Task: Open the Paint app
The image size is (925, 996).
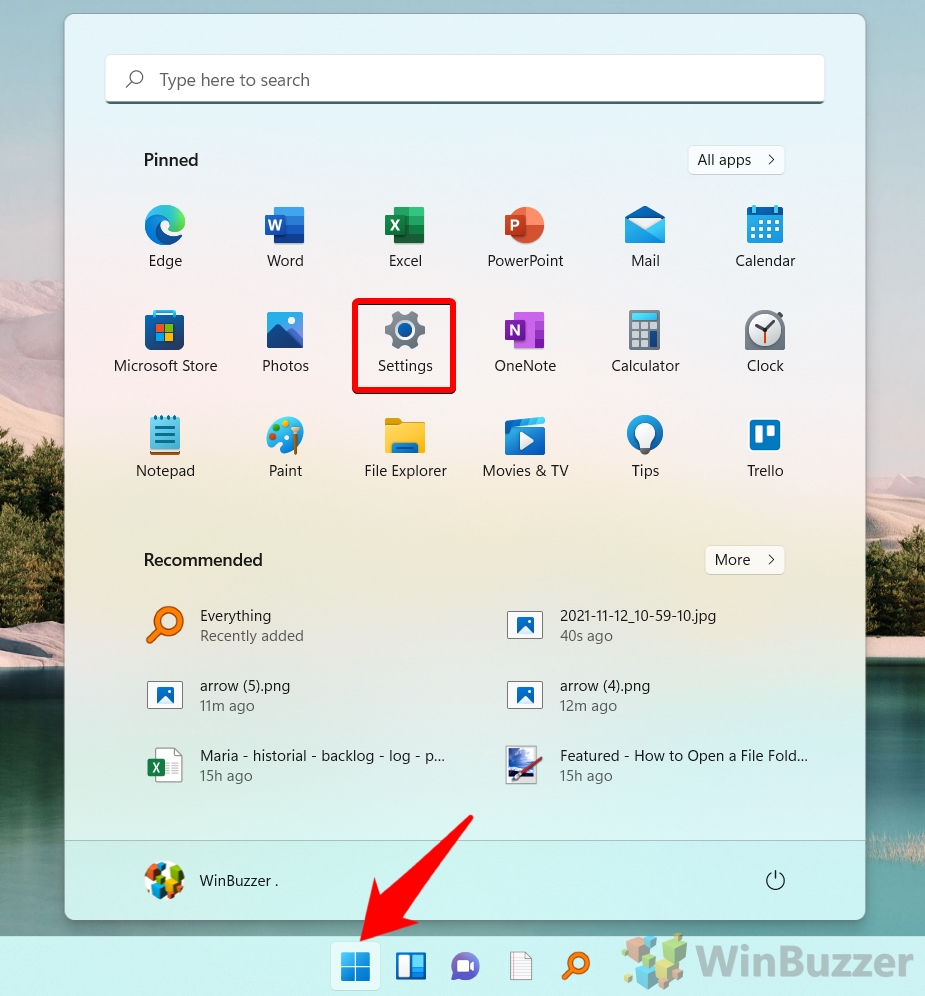Action: point(285,447)
